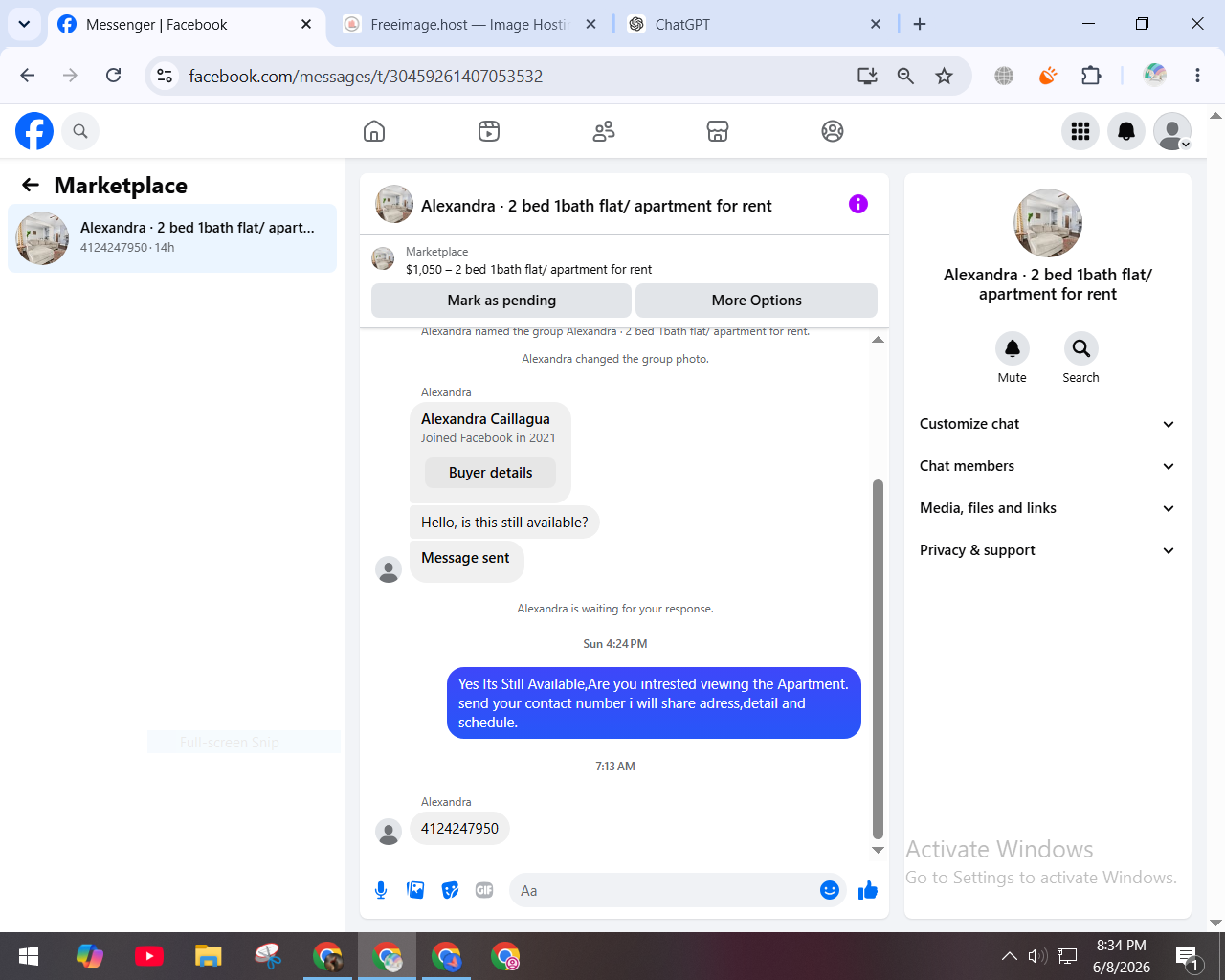Open the Facebook menu grid icon

pyautogui.click(x=1080, y=131)
